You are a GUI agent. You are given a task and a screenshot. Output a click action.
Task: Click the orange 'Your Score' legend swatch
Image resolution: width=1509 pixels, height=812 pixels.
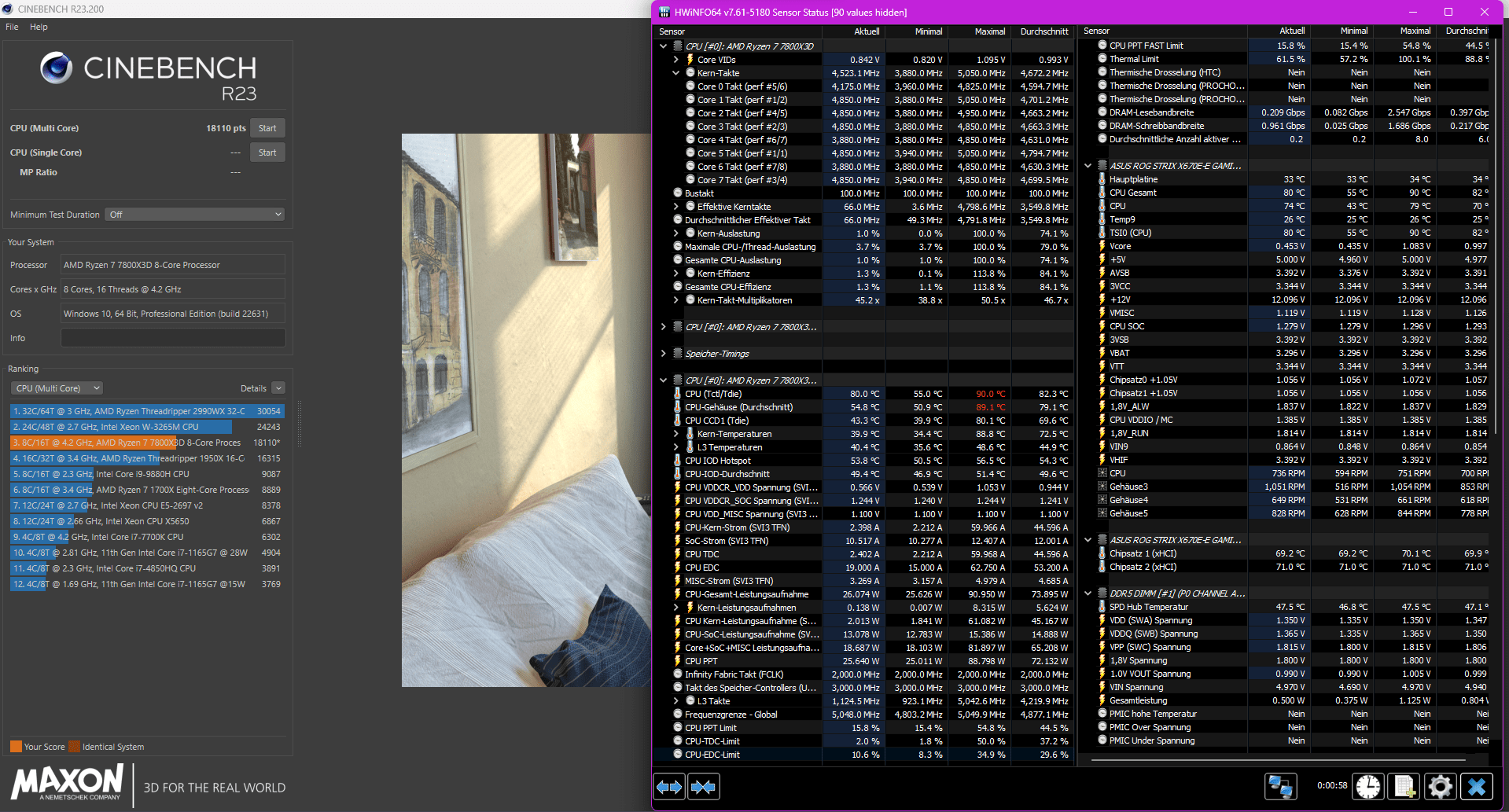click(x=16, y=747)
